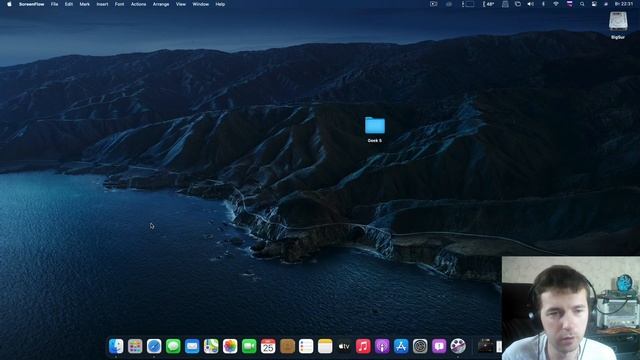
Task: Open the stack next to the Dock divider
Action: (x=486, y=346)
